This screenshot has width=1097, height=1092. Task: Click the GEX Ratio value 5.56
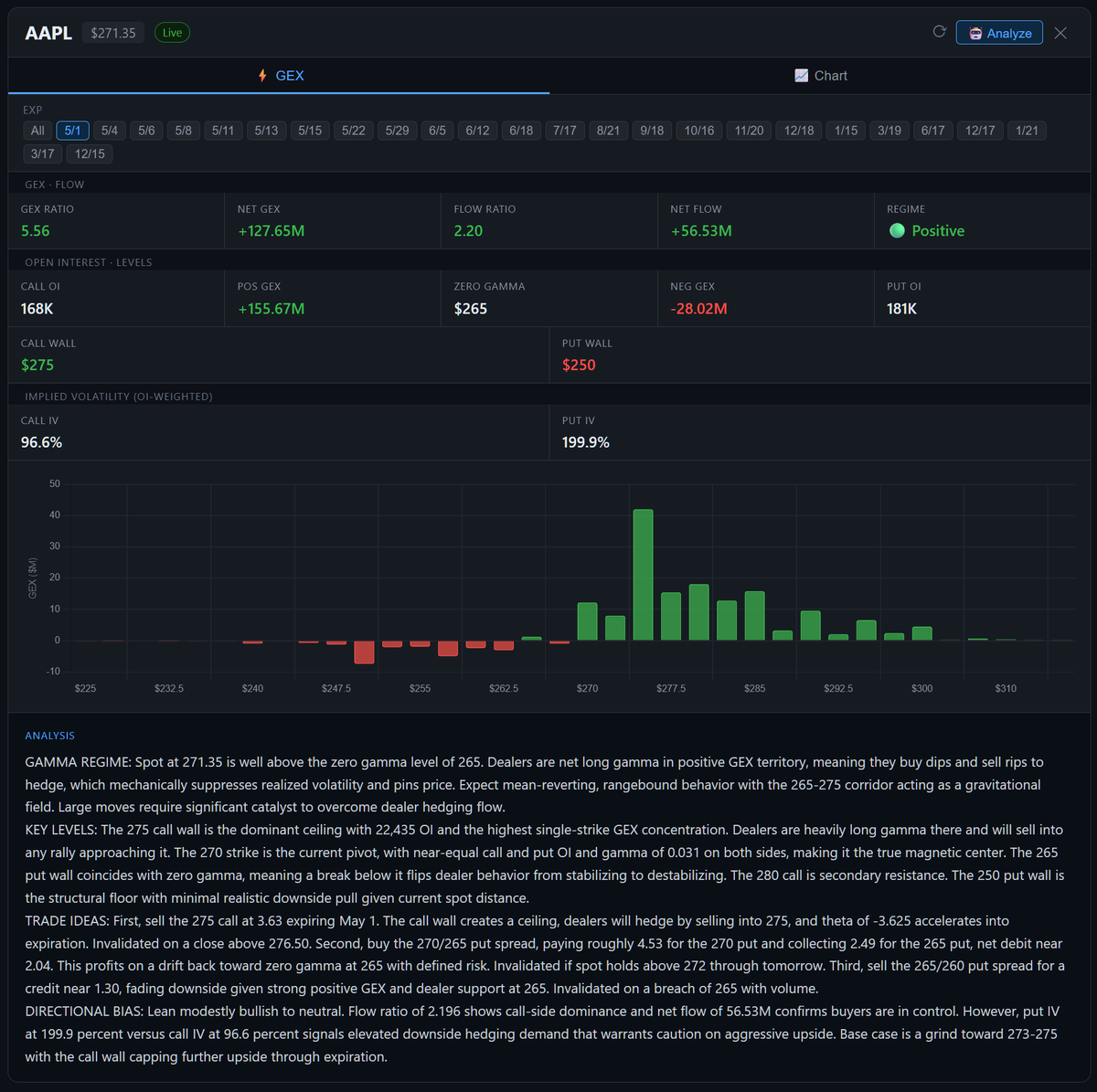point(36,231)
